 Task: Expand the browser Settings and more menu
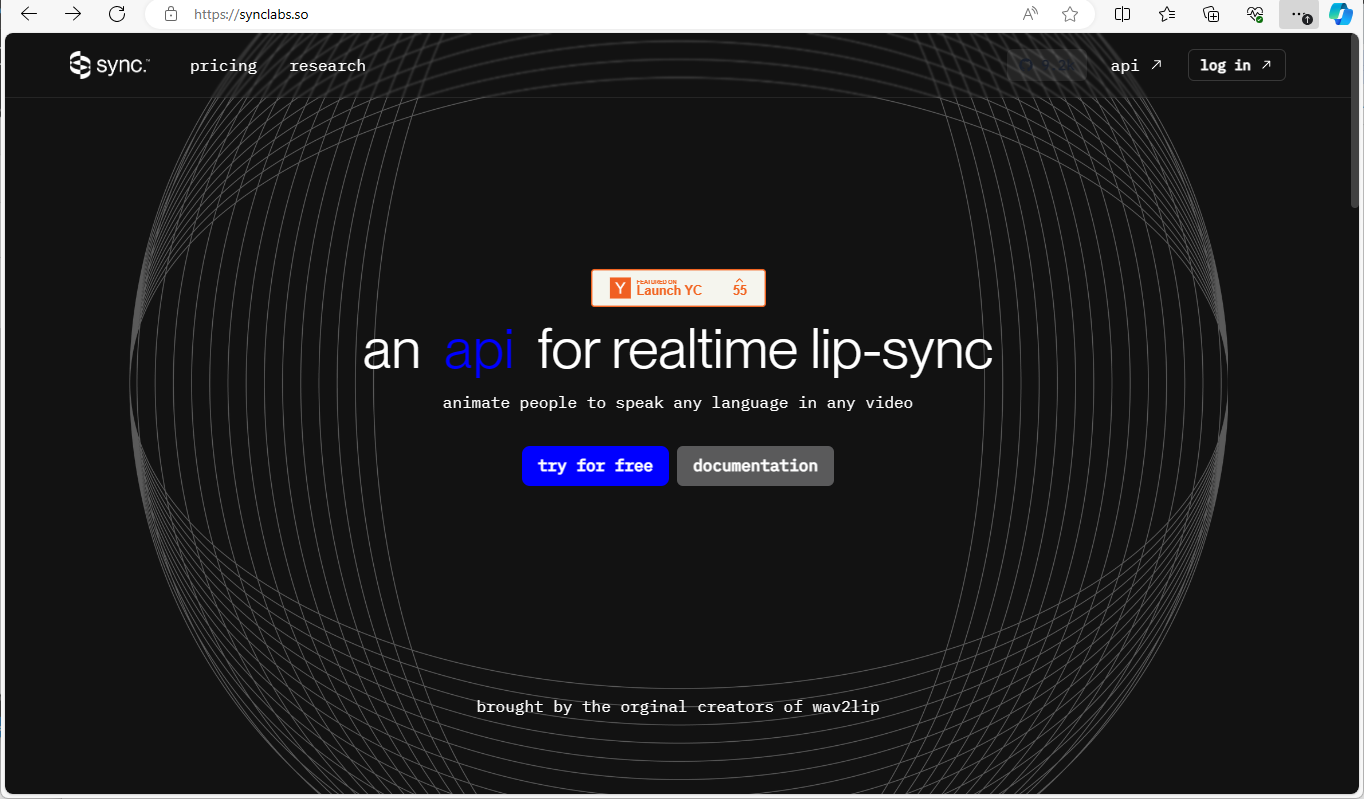1298,14
